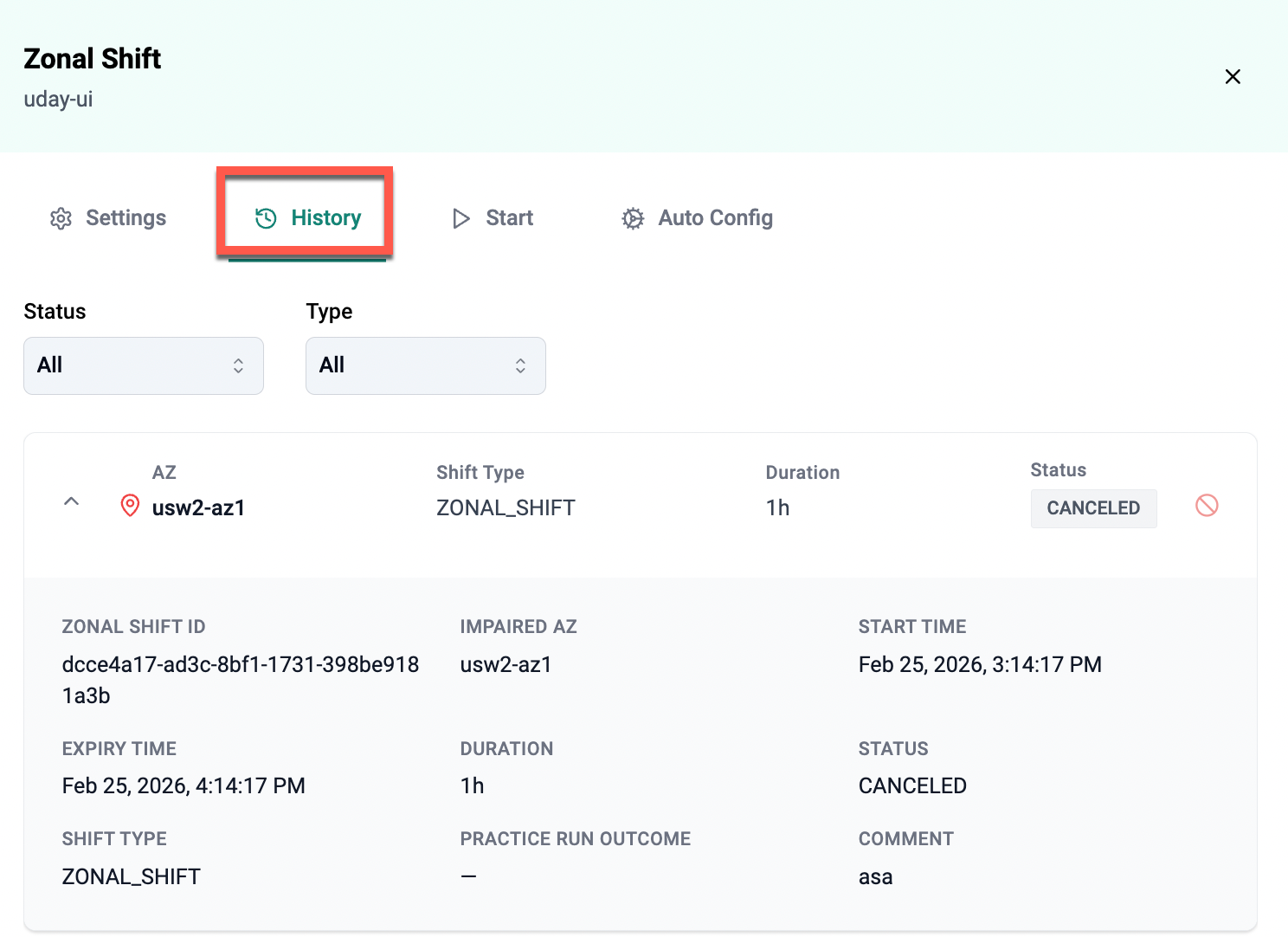Screen dimensions: 1288x937
Task: Click the CANCELED status badge
Action: pos(1092,508)
